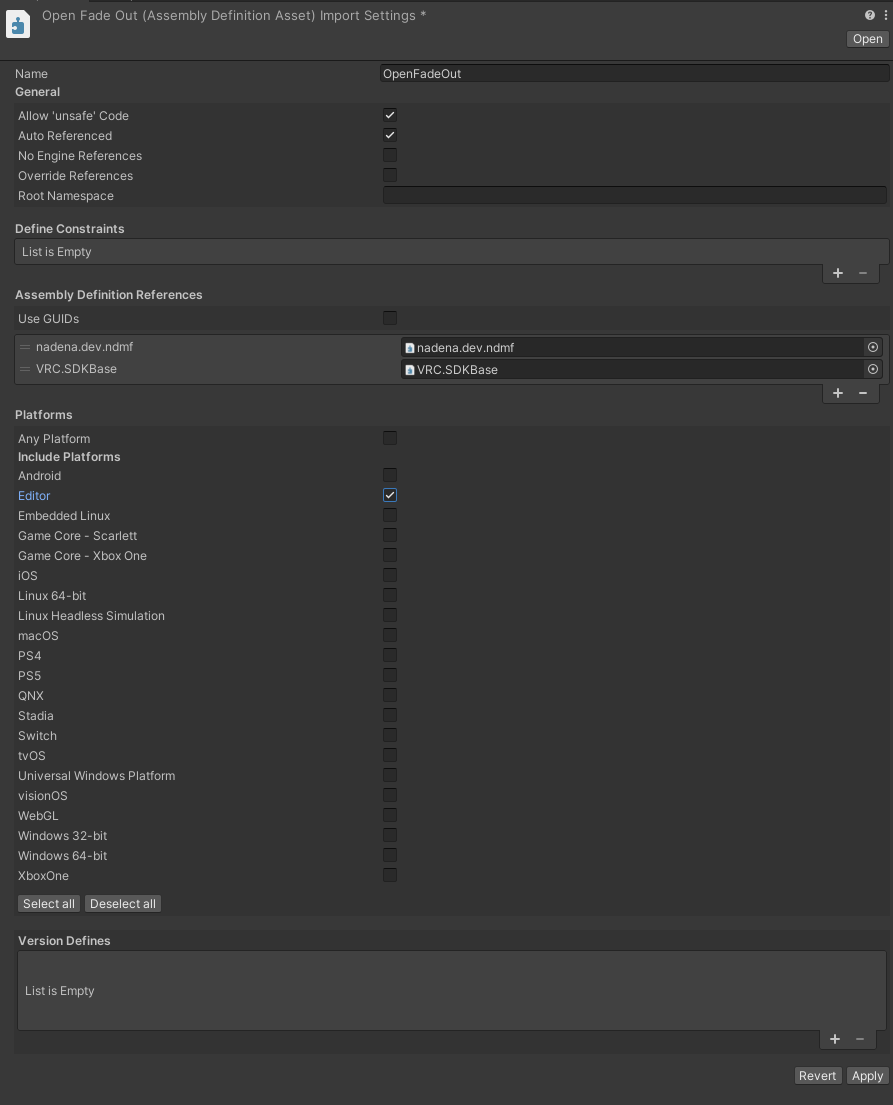Remove the selected assembly reference with minus
Viewport: 893px width, 1105px height.
pyautogui.click(x=863, y=393)
